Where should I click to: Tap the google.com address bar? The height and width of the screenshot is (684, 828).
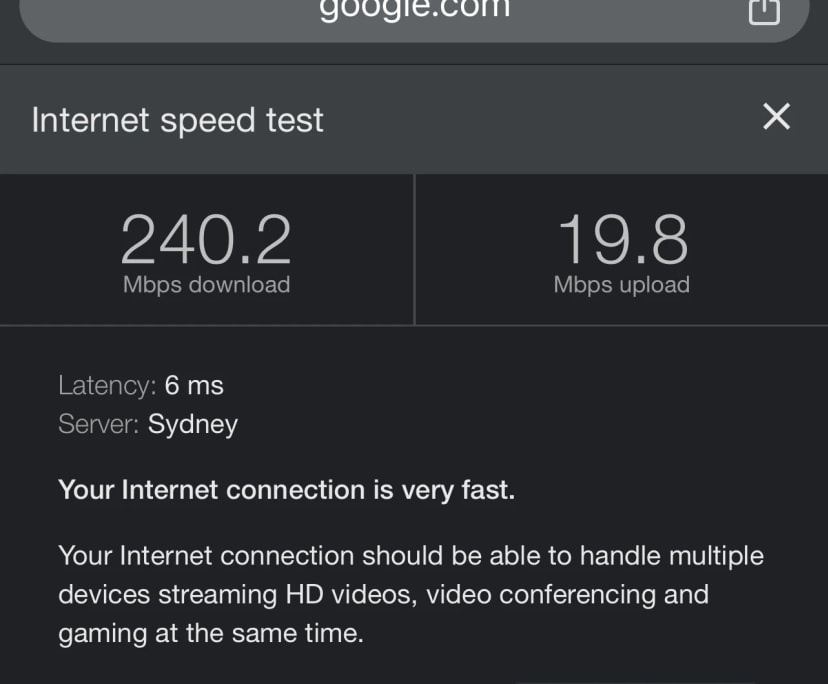click(x=414, y=10)
